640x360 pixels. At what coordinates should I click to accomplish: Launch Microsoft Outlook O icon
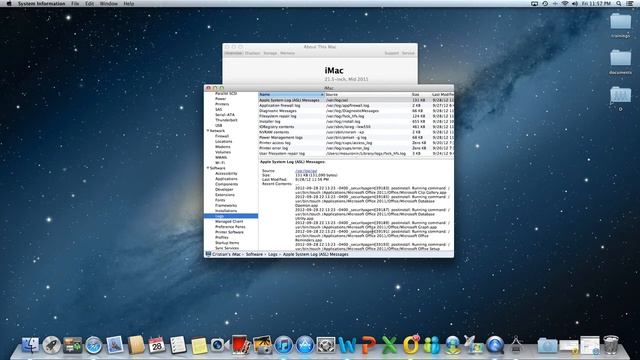[x=411, y=345]
